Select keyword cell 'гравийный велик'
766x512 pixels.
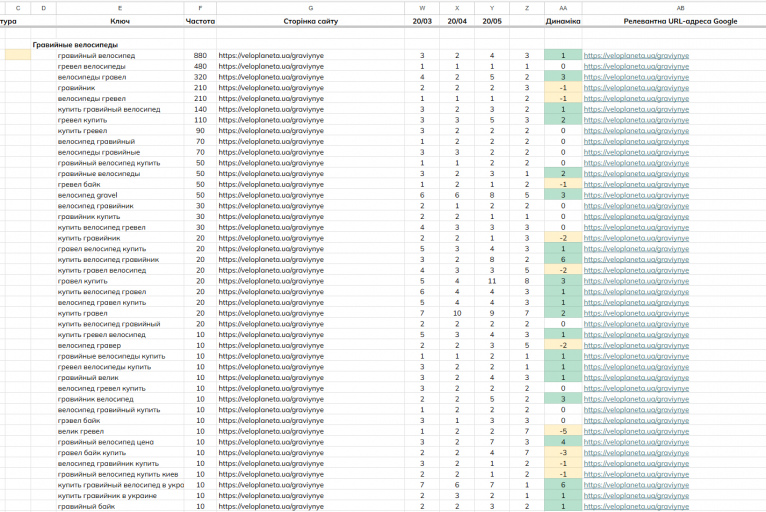coord(120,378)
